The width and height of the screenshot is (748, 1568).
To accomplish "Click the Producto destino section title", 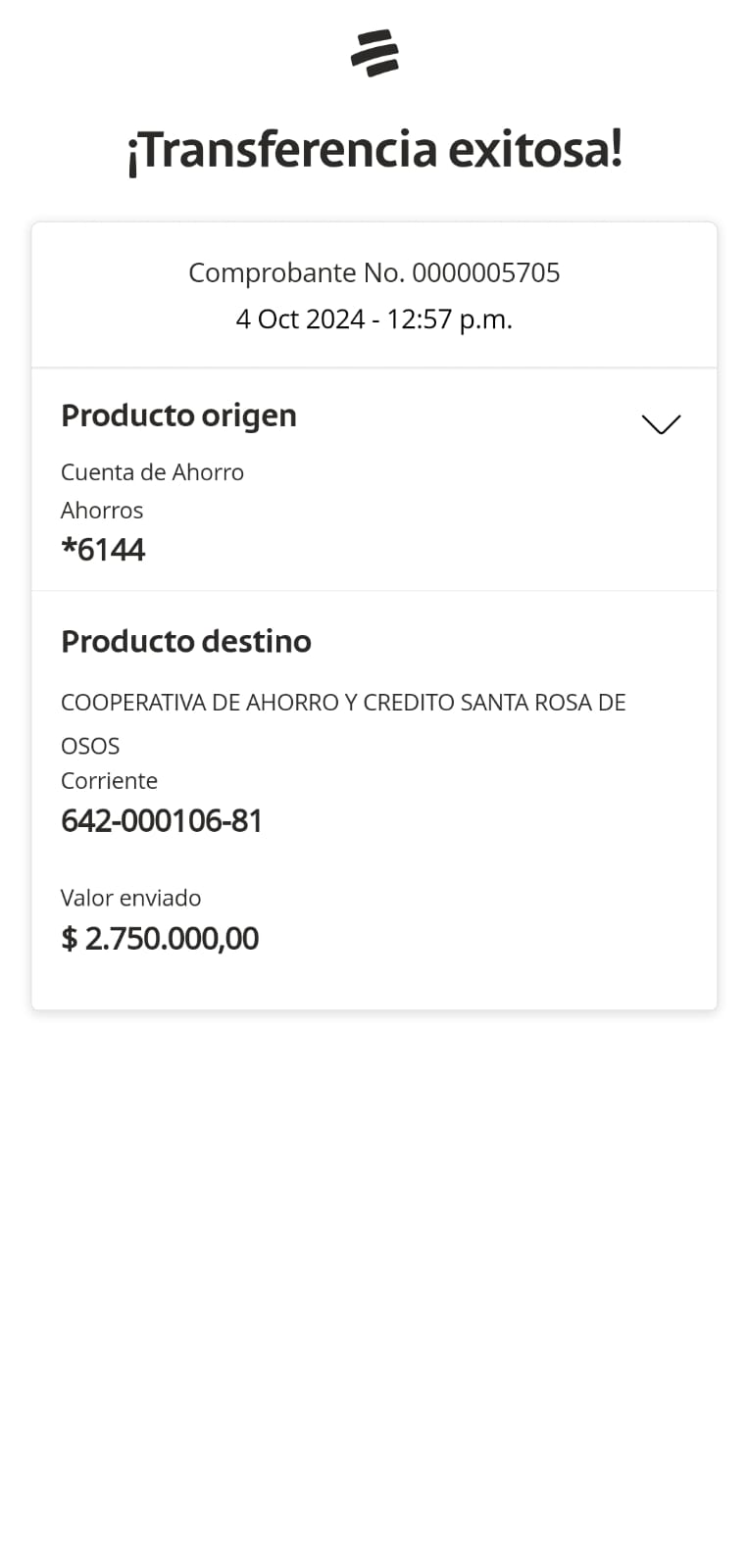I will coord(186,642).
